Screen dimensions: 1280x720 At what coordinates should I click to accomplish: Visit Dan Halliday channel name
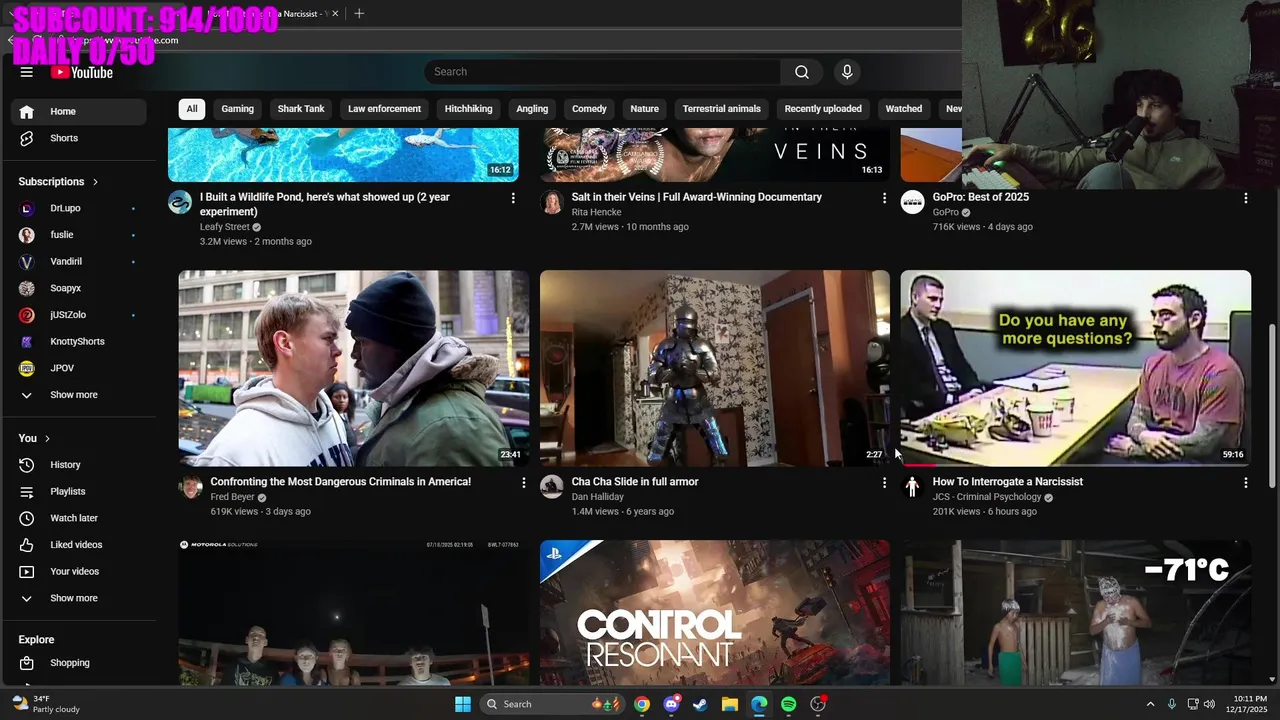[x=598, y=497]
